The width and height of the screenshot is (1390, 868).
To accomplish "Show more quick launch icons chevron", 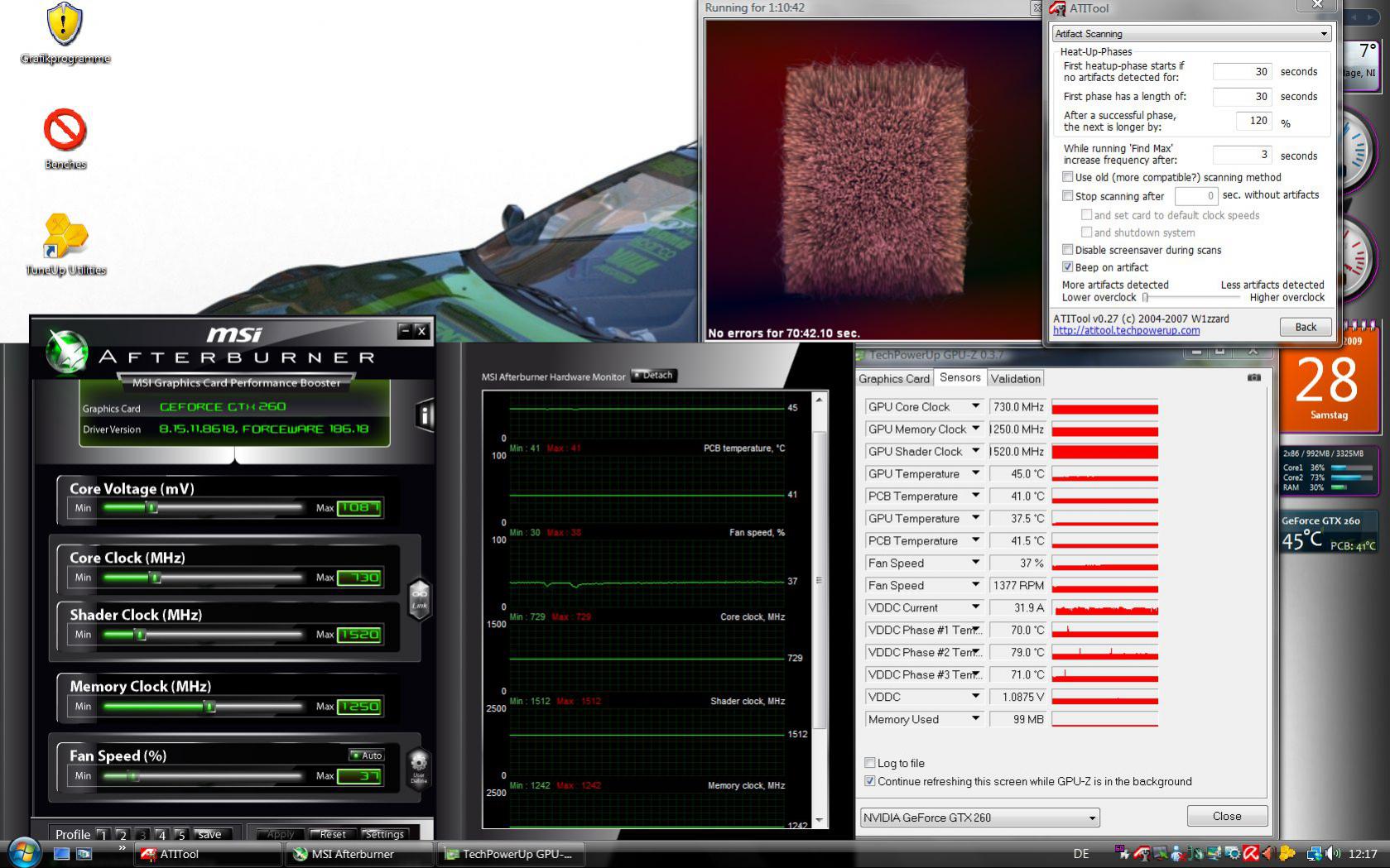I will (x=122, y=847).
